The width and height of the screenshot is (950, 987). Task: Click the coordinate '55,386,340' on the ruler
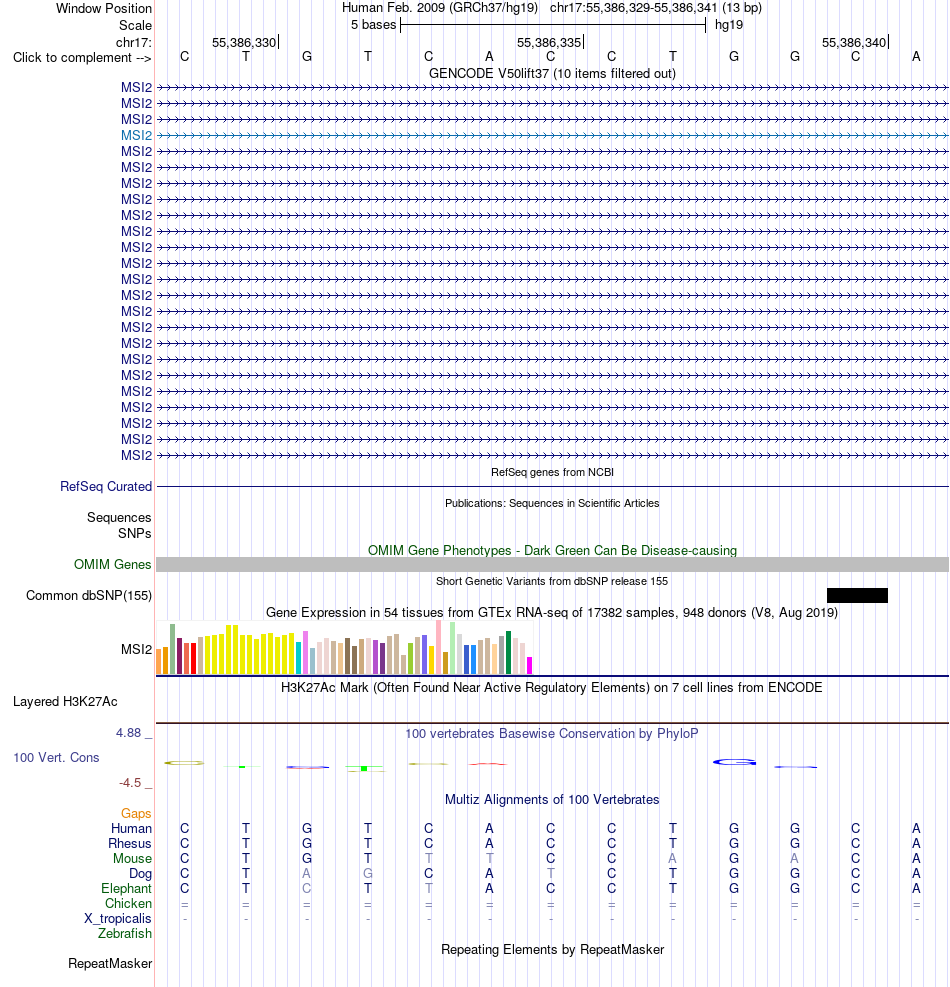tap(854, 42)
